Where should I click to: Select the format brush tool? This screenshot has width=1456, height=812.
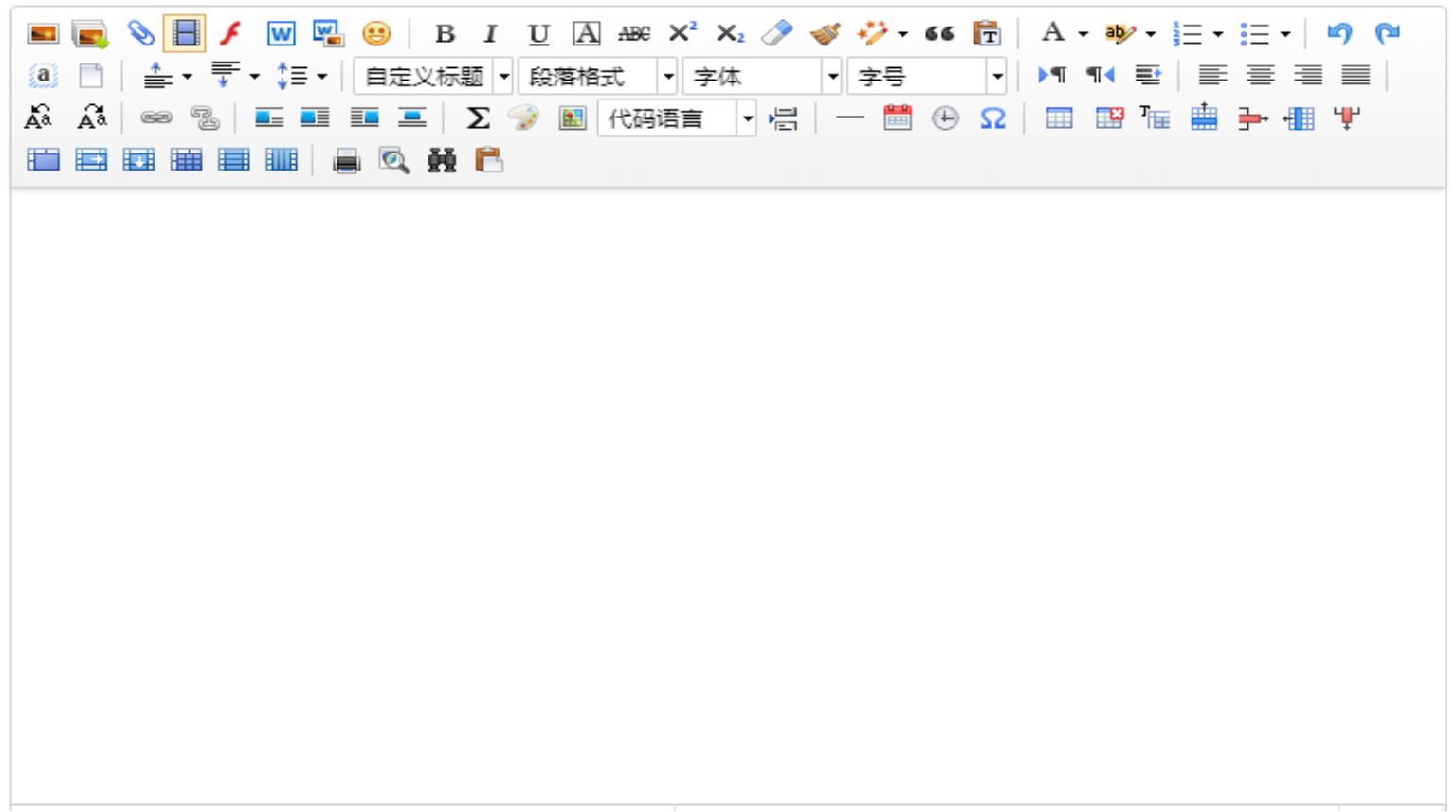click(824, 34)
